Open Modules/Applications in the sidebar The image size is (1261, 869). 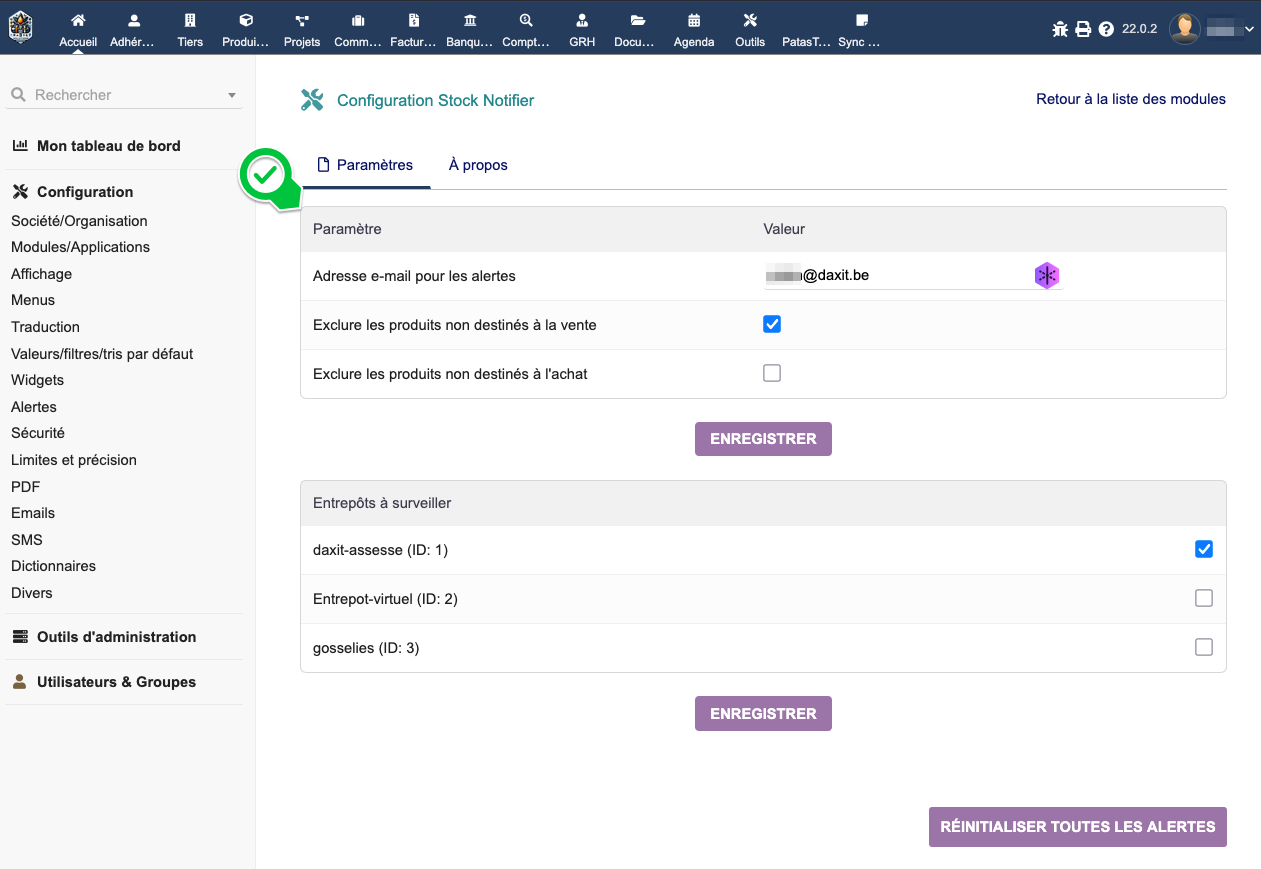coord(80,247)
